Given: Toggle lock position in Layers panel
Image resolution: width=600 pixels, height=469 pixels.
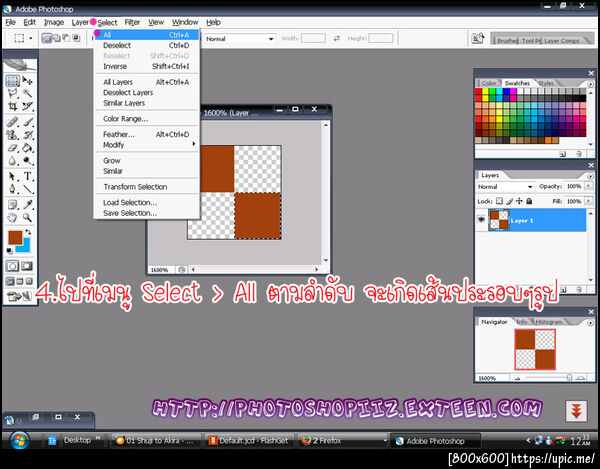Looking at the screenshot, I should pyautogui.click(x=519, y=201).
